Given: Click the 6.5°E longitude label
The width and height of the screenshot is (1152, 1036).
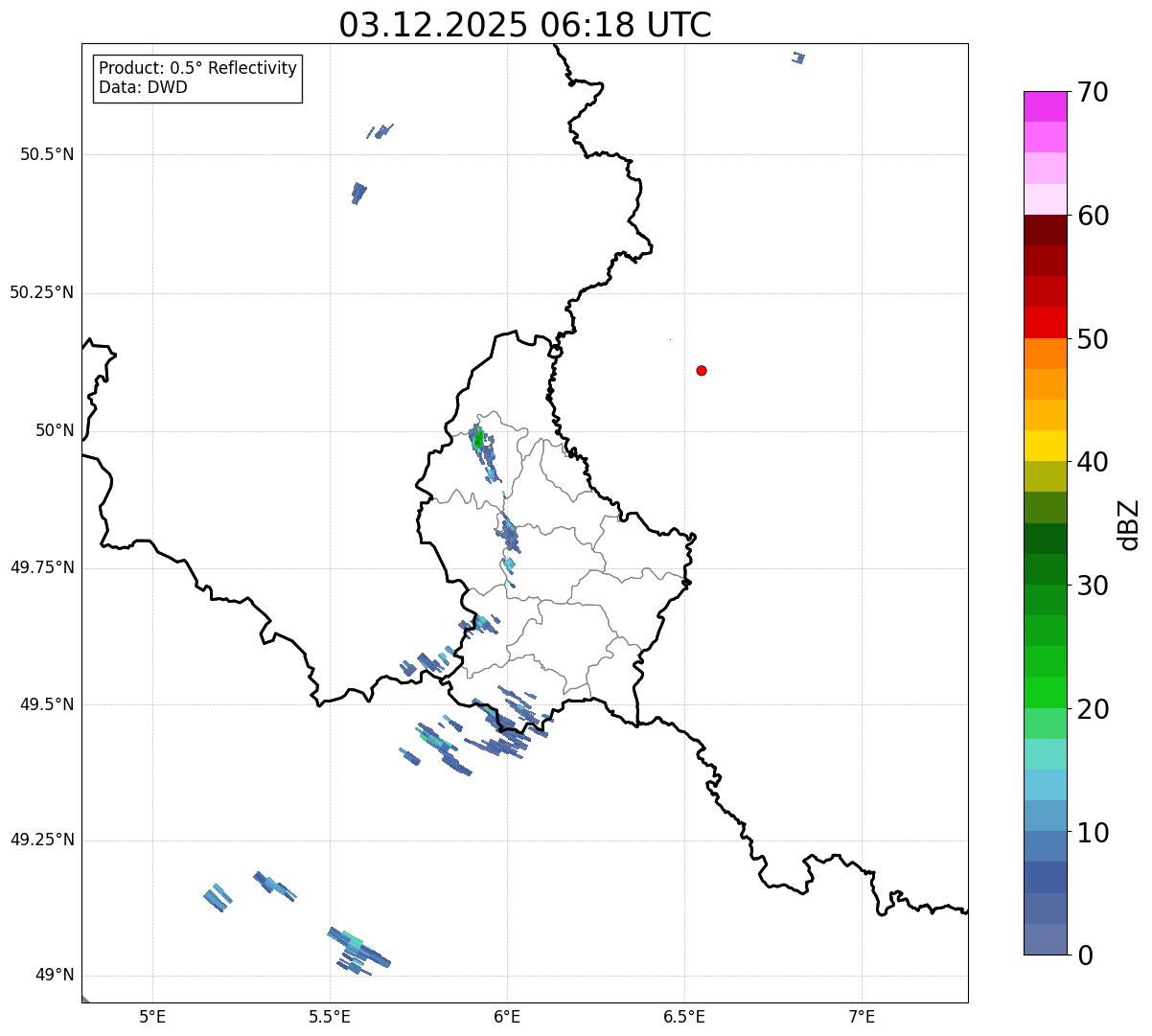Looking at the screenshot, I should tap(684, 1017).
